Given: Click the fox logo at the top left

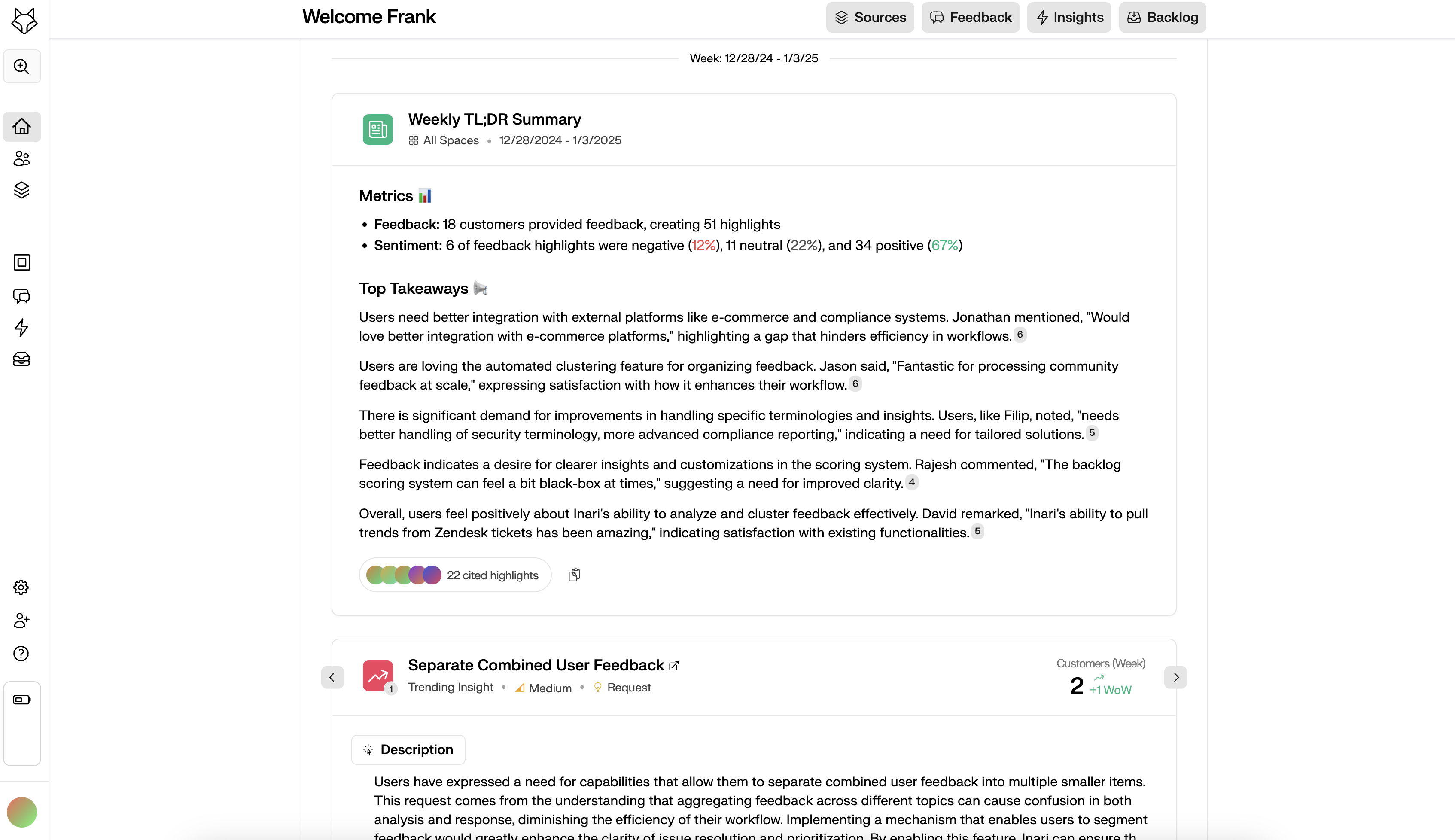Looking at the screenshot, I should click(24, 21).
